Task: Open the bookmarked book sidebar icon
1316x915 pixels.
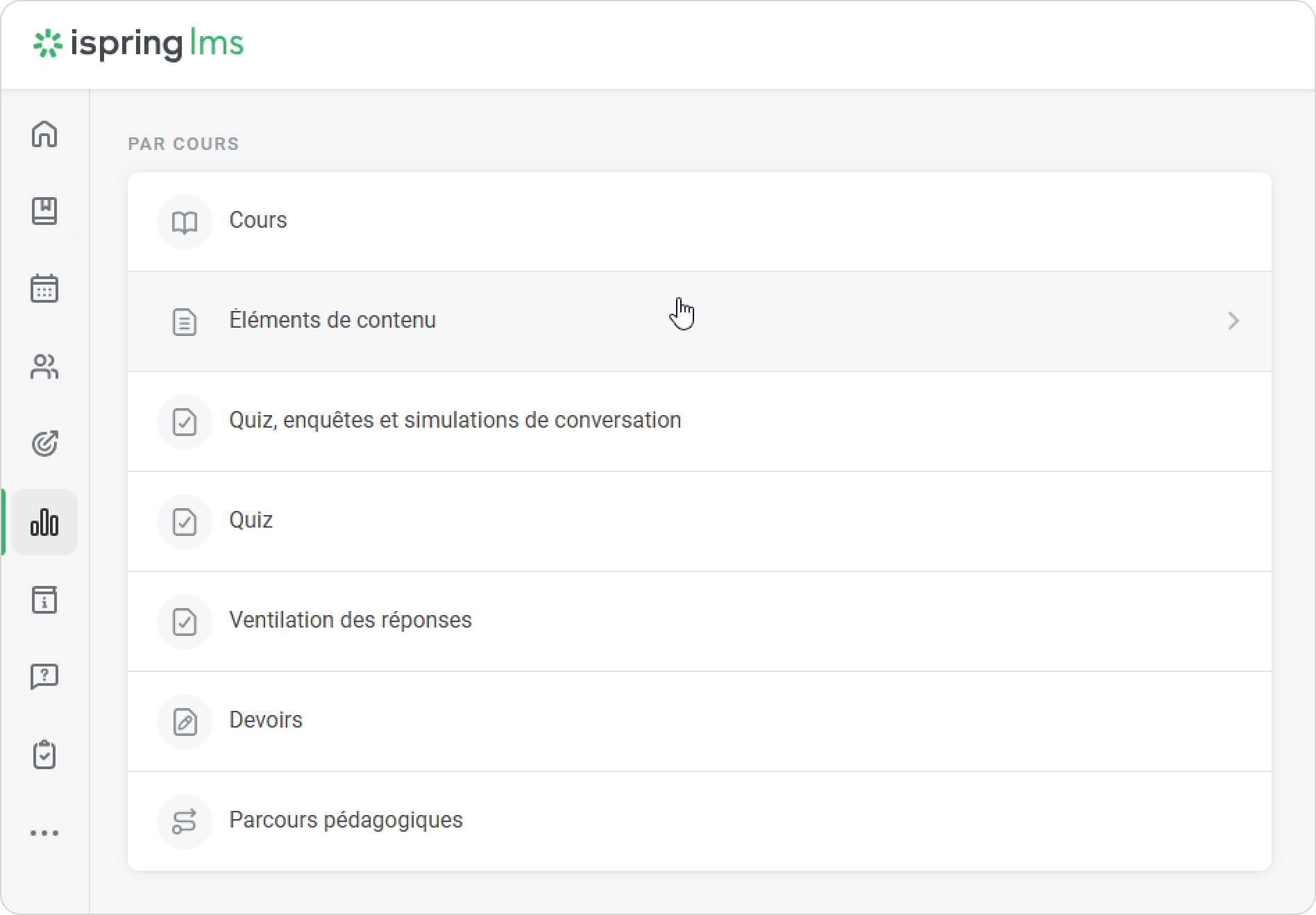Action: click(44, 211)
